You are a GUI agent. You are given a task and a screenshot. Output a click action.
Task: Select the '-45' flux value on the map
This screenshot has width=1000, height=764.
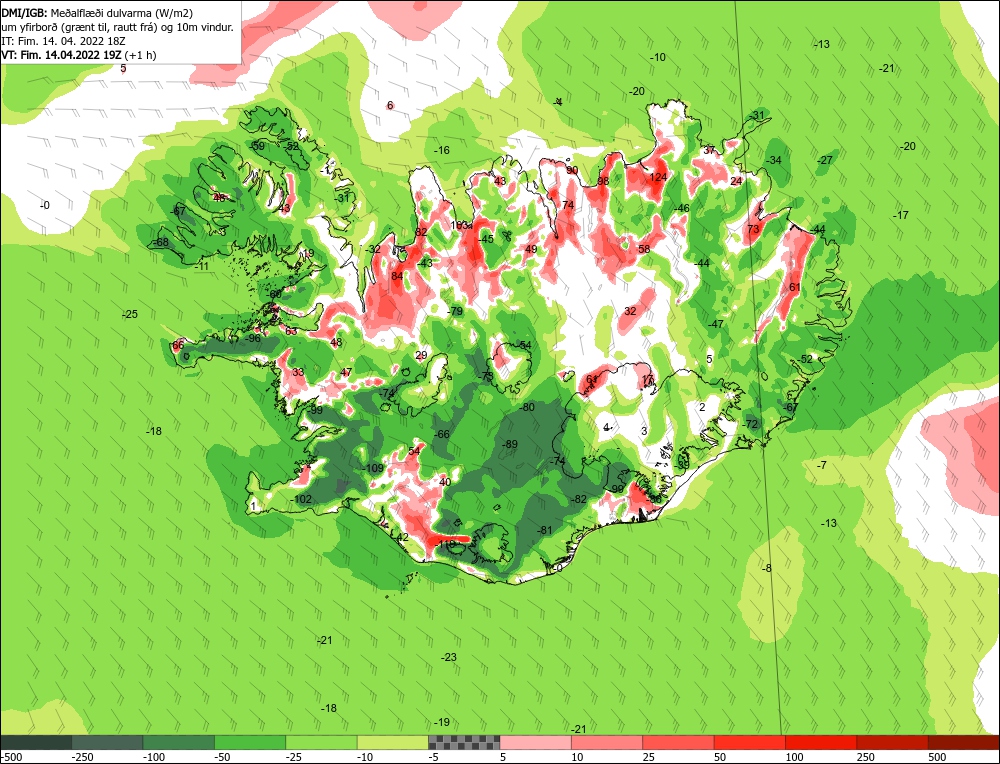coord(486,239)
